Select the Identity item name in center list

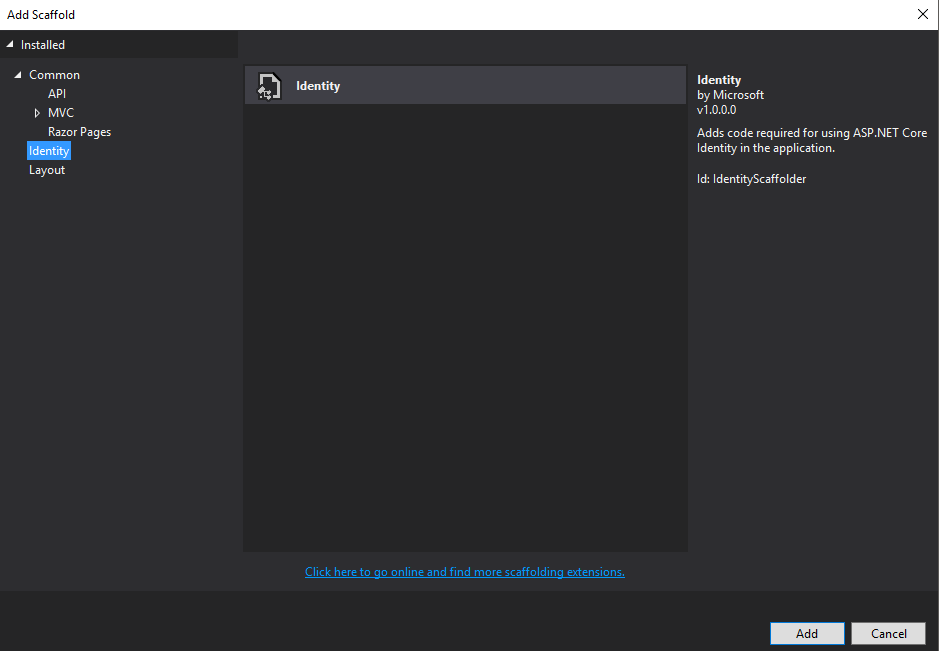[x=318, y=86]
